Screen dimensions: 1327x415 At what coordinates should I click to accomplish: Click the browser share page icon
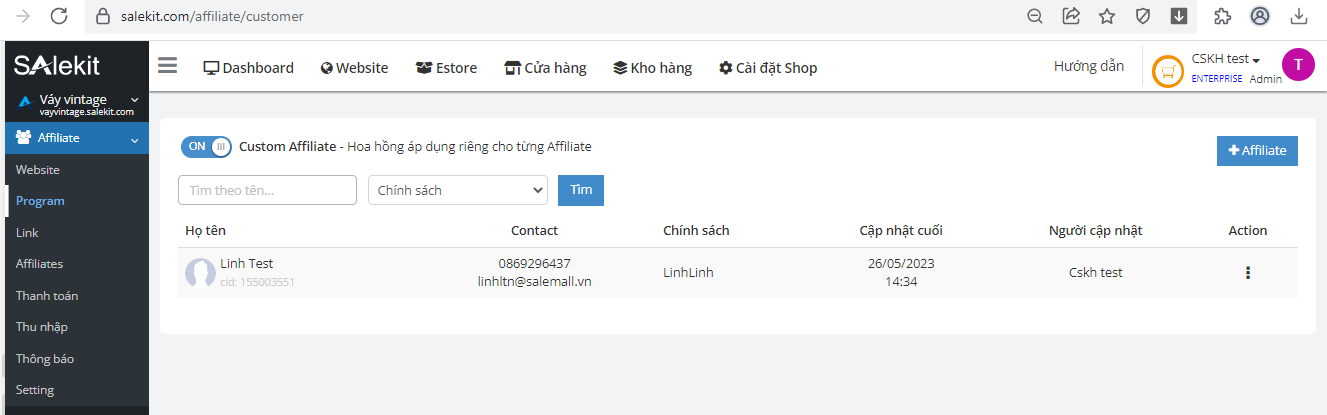click(x=1071, y=16)
